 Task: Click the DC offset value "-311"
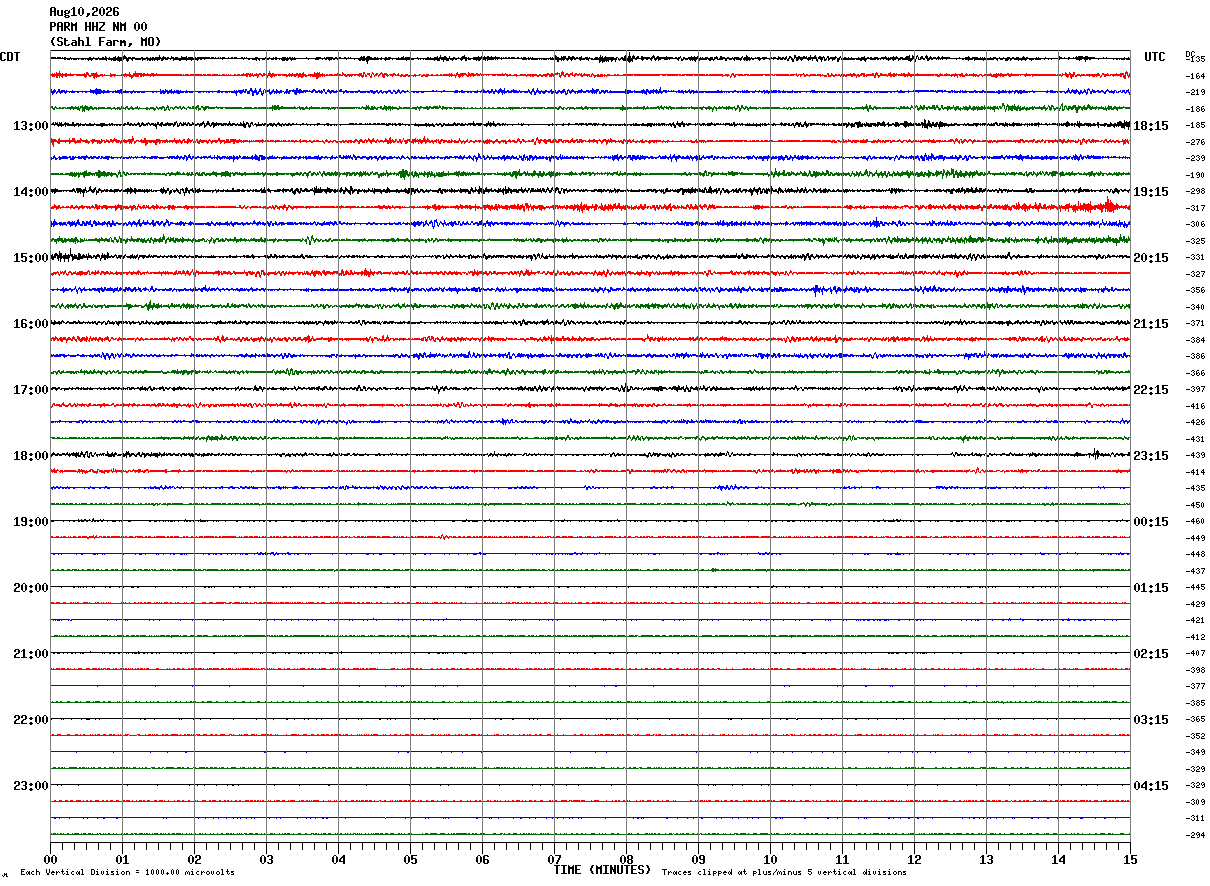tap(1195, 818)
